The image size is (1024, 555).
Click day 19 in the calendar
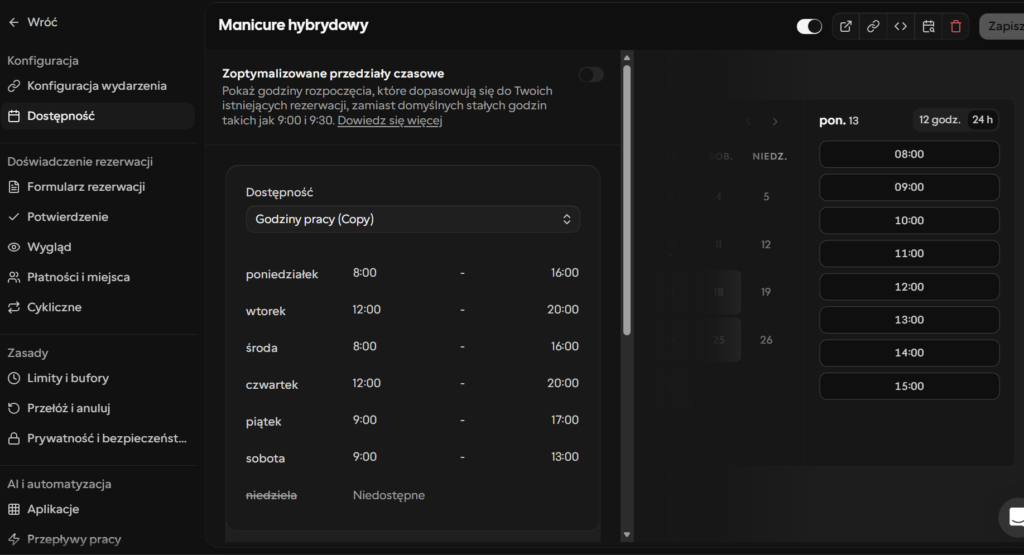coord(766,292)
